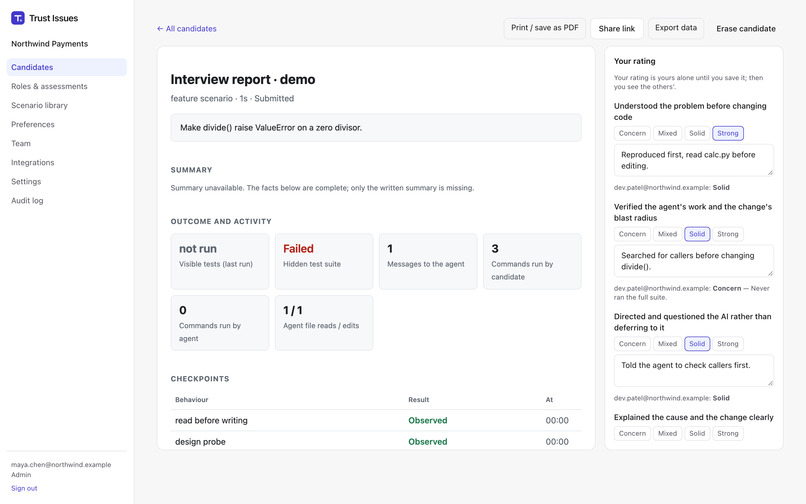
Task: Open Roles & assessments in the sidebar
Action: [x=67, y=86]
